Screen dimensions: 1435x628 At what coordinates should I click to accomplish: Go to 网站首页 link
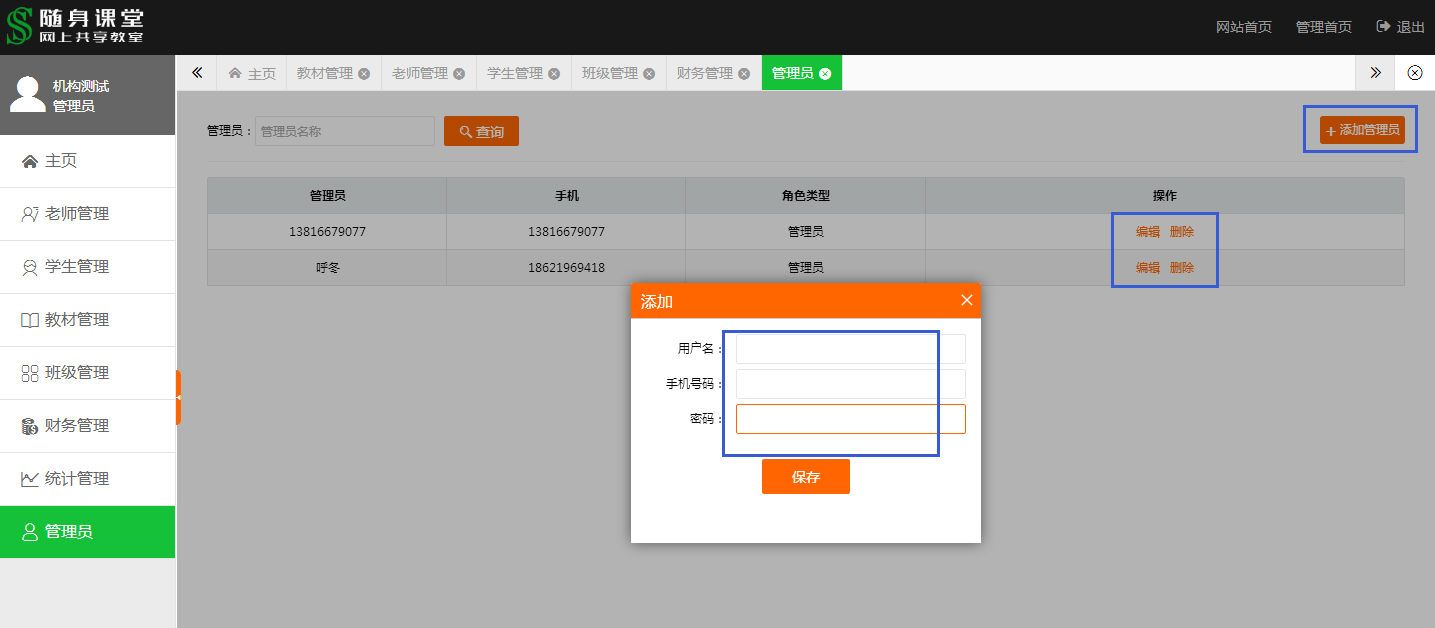(1244, 27)
